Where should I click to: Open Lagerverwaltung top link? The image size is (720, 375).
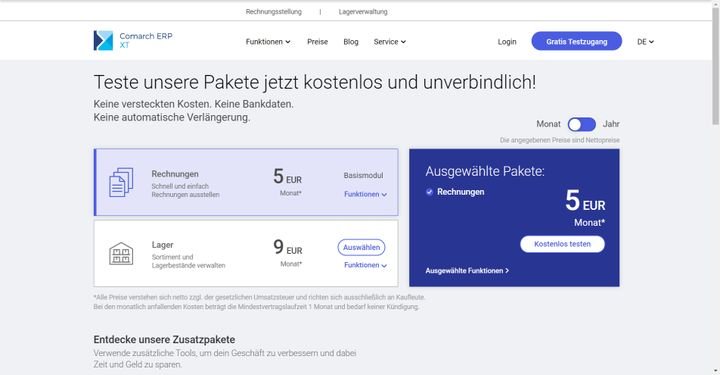point(363,12)
